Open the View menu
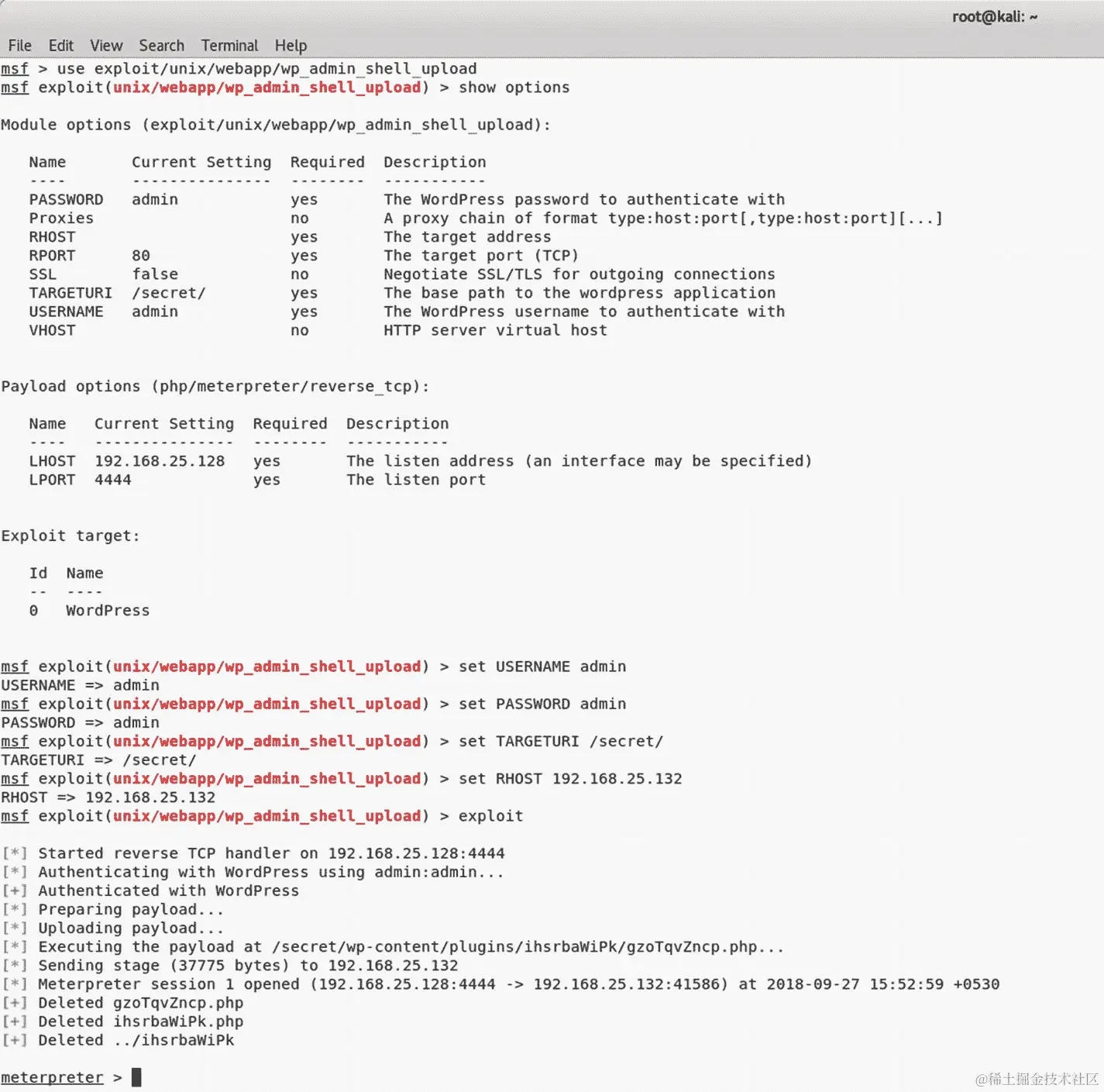The height and width of the screenshot is (1092, 1104). pos(106,46)
